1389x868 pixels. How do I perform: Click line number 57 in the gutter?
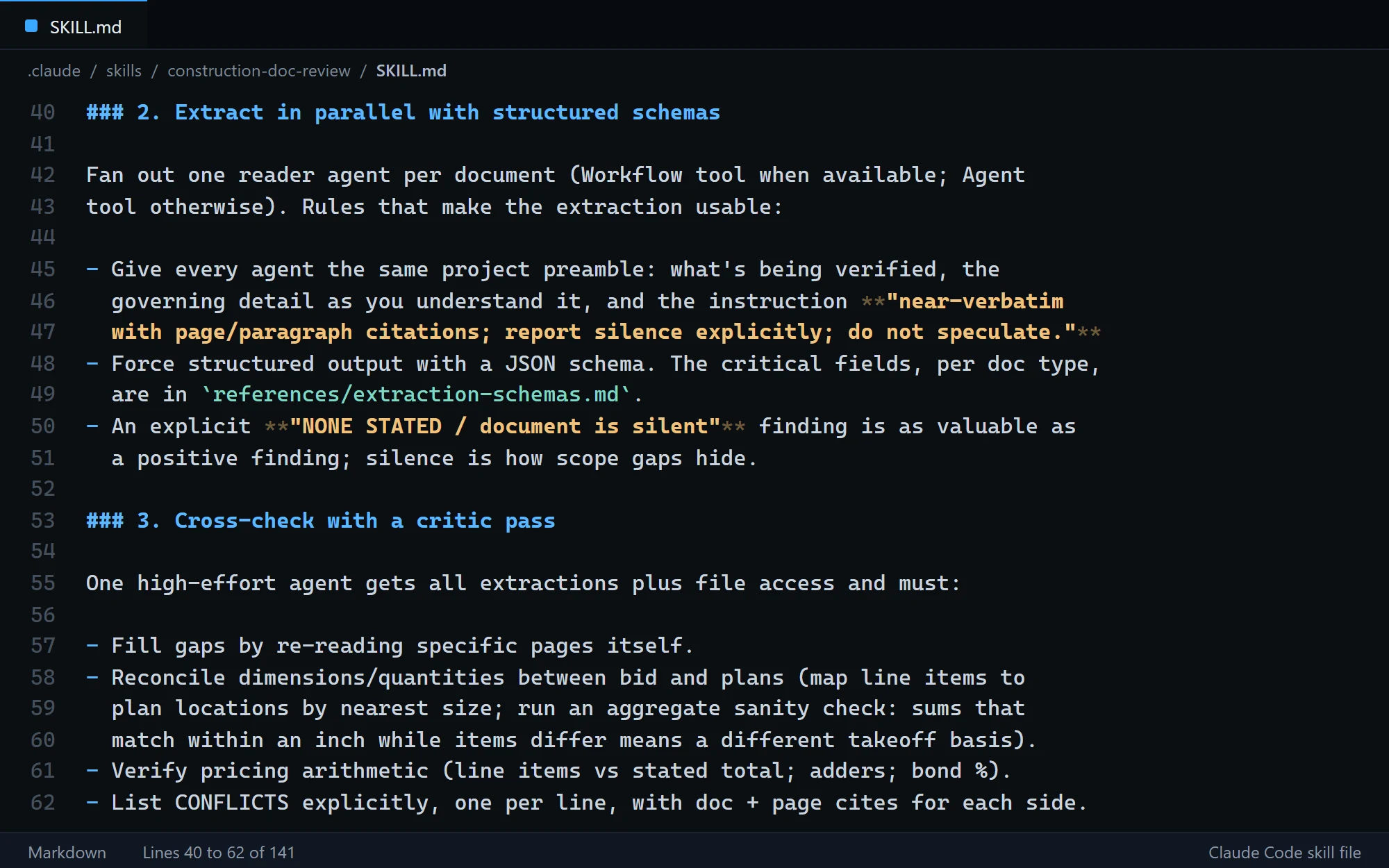43,646
